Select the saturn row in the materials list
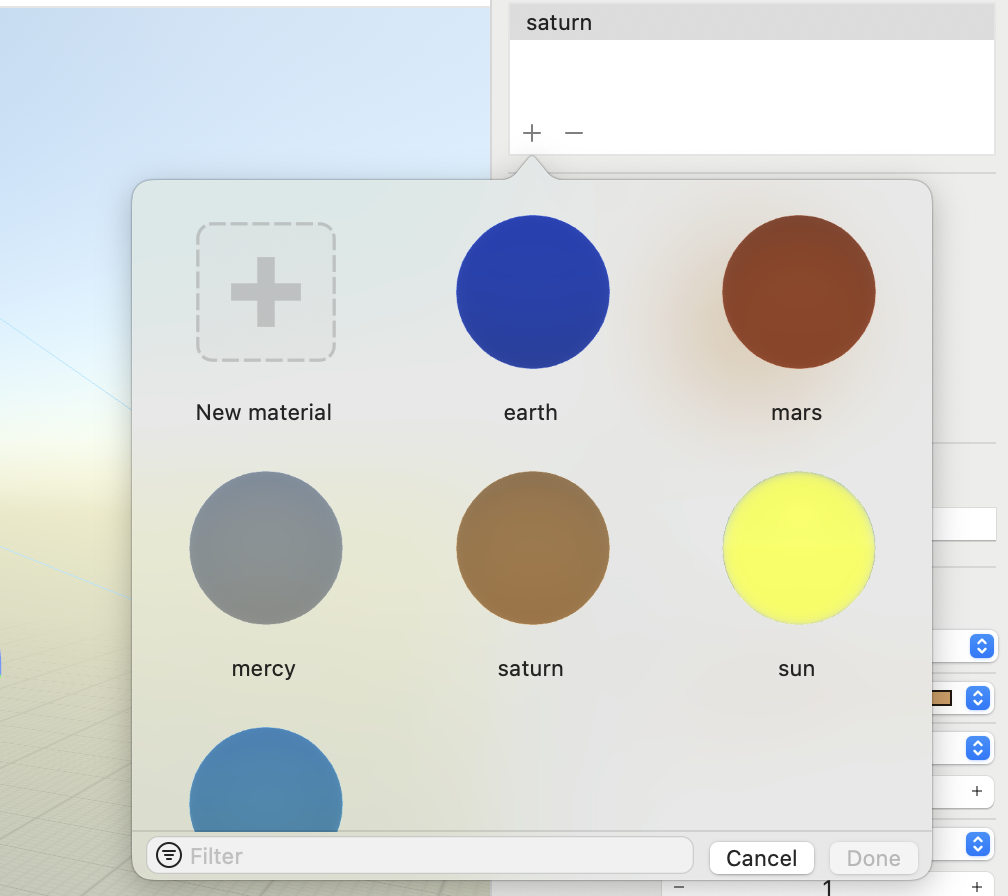Image resolution: width=1008 pixels, height=896 pixels. [750, 22]
